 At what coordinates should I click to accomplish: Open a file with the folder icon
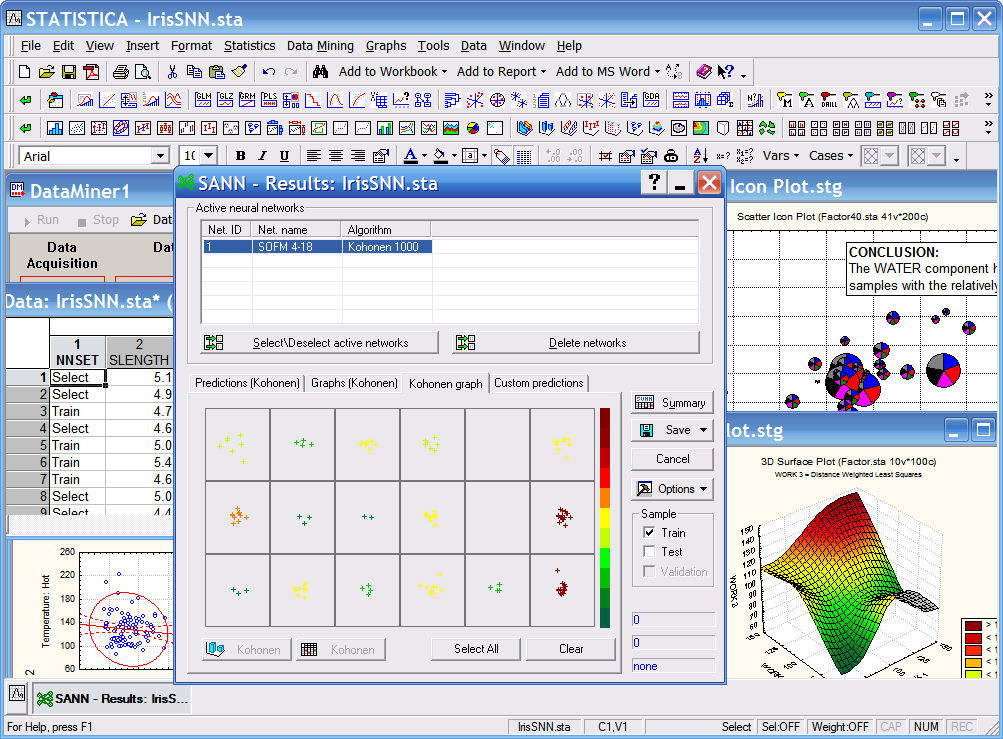pyautogui.click(x=46, y=72)
